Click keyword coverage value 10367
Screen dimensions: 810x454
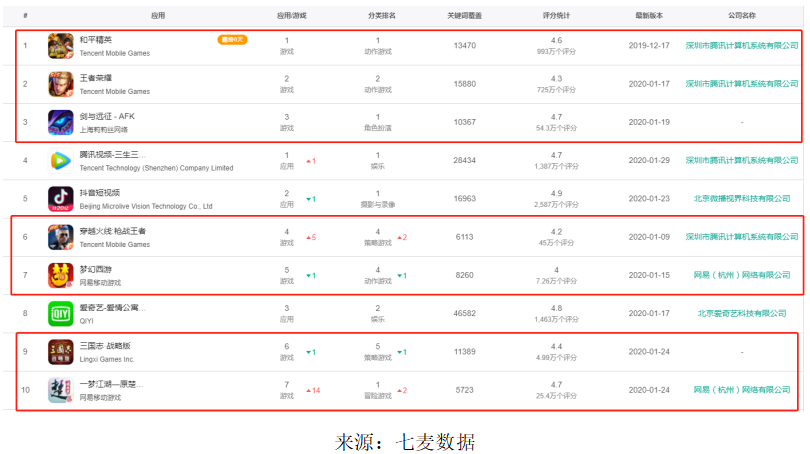[x=464, y=122]
